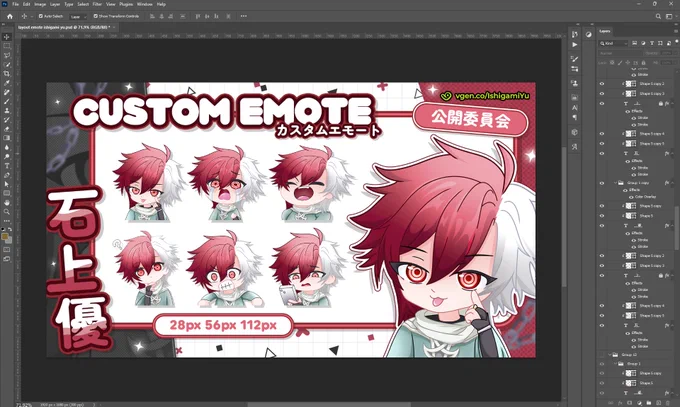The width and height of the screenshot is (680, 407).
Task: Click the lock all layers padlock icon
Action: pyautogui.click(x=643, y=62)
